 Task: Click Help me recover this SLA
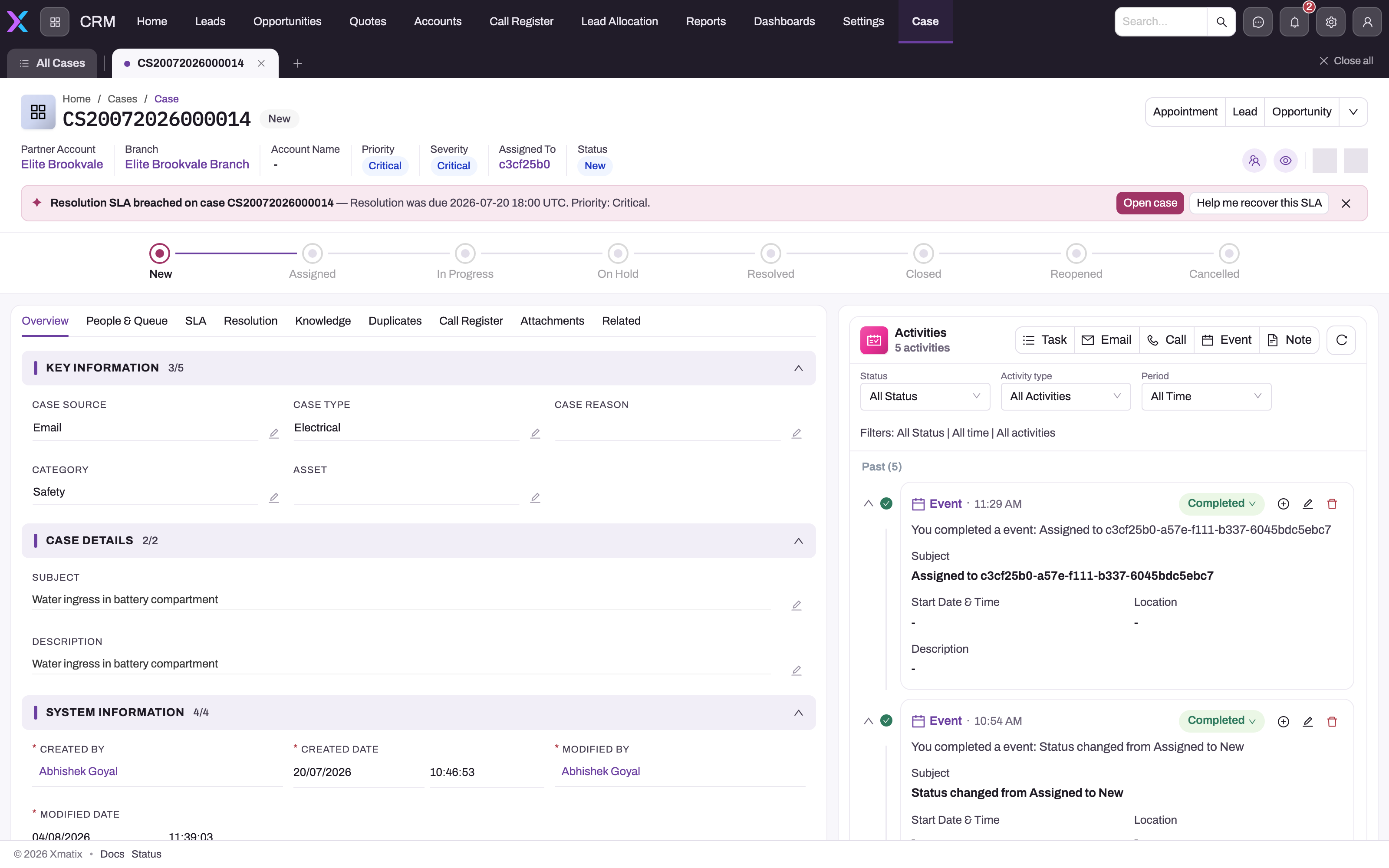(x=1259, y=203)
